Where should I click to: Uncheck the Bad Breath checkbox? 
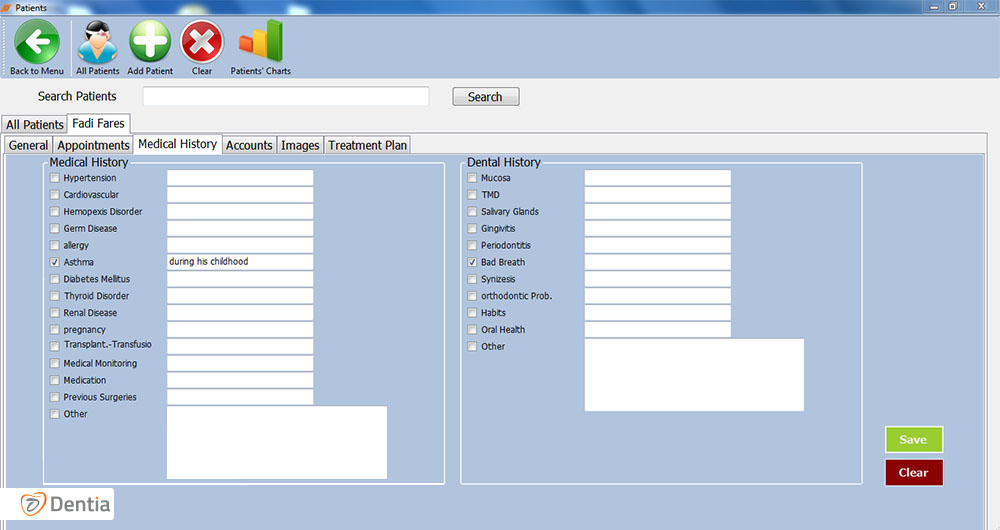[472, 262]
